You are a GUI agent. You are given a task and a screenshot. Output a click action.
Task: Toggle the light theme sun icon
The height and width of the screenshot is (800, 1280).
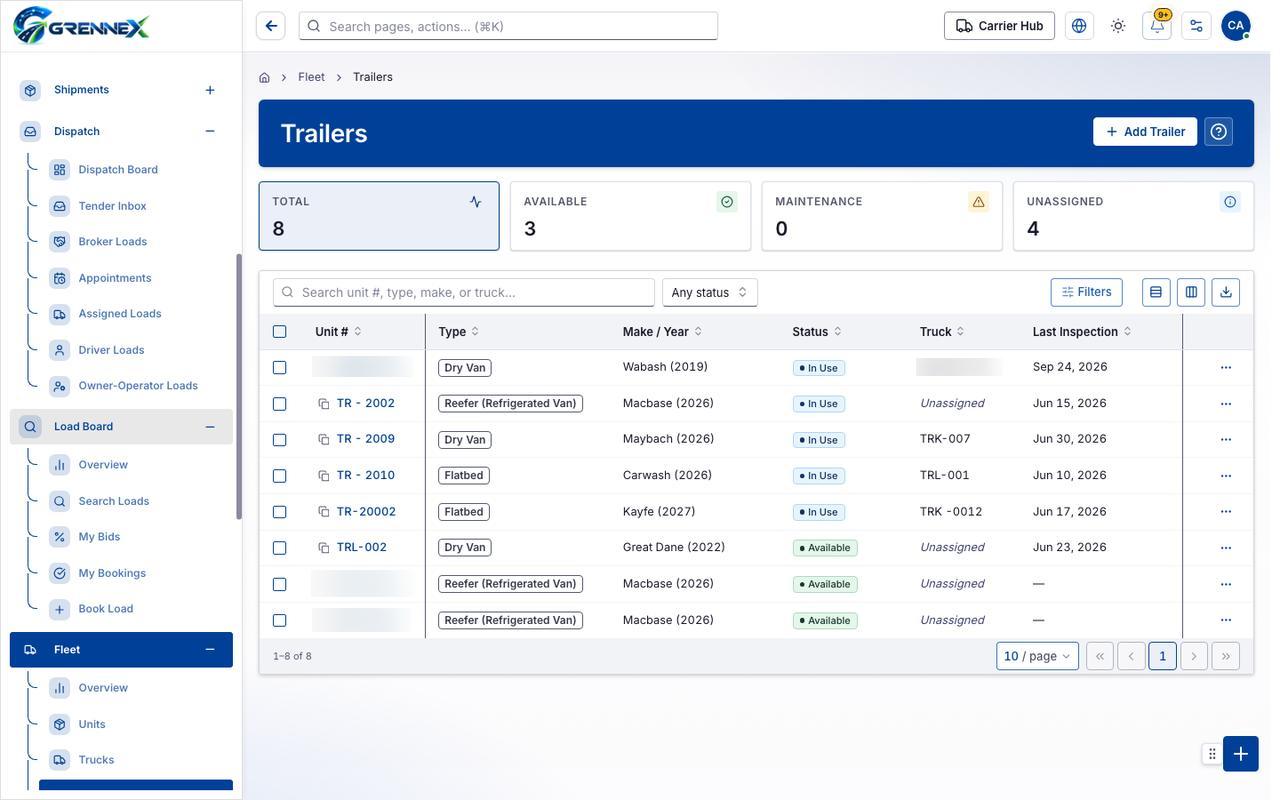(1118, 26)
